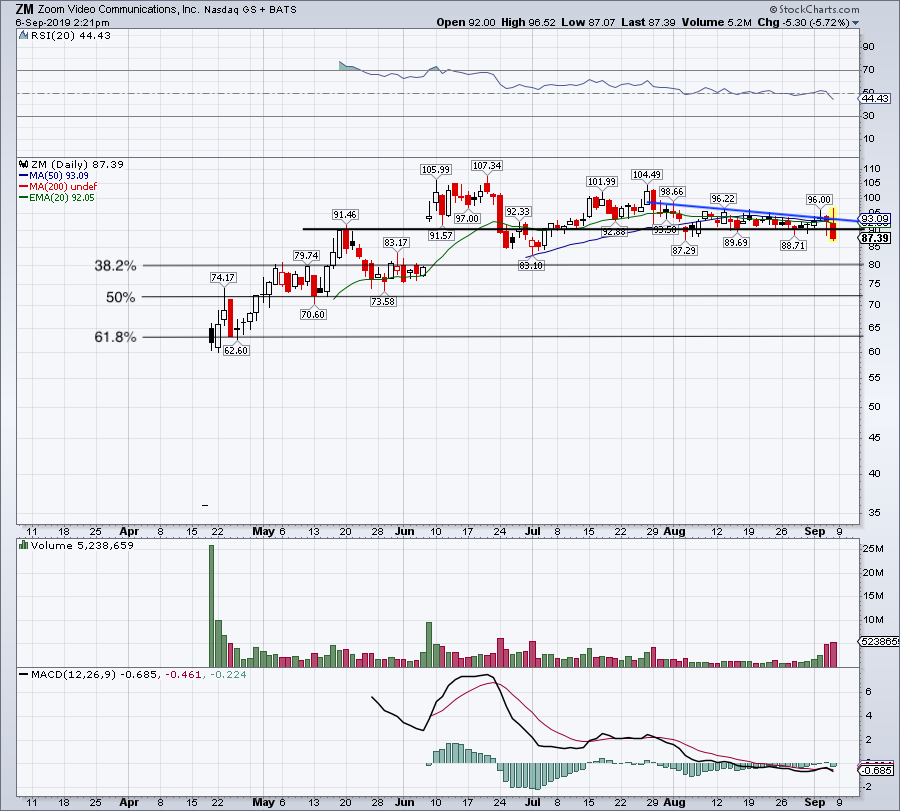This screenshot has height=811, width=900.
Task: Click the date stamp 6-Sep-2019 2:21pm
Action: coord(63,23)
